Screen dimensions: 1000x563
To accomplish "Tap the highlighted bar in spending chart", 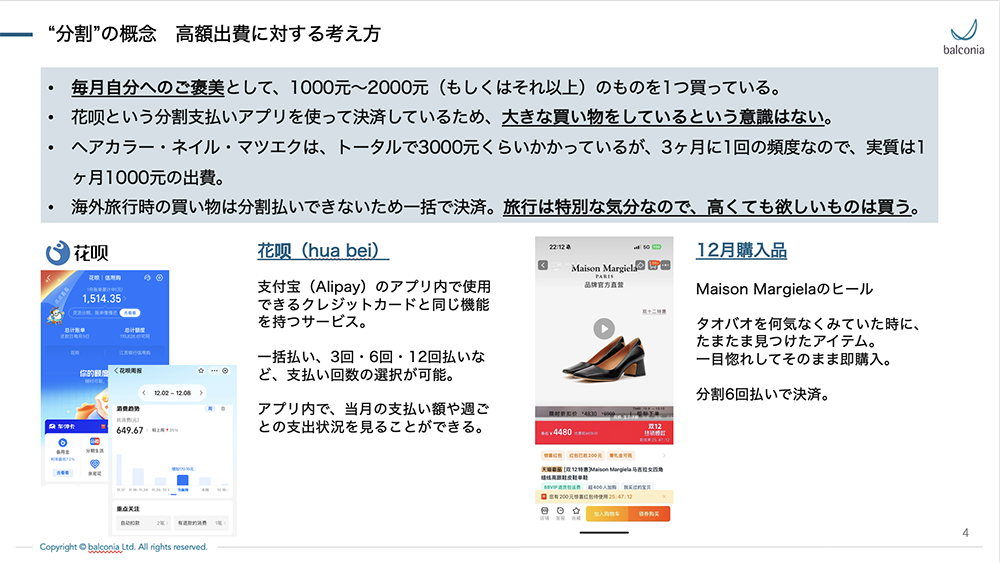I will (x=182, y=479).
